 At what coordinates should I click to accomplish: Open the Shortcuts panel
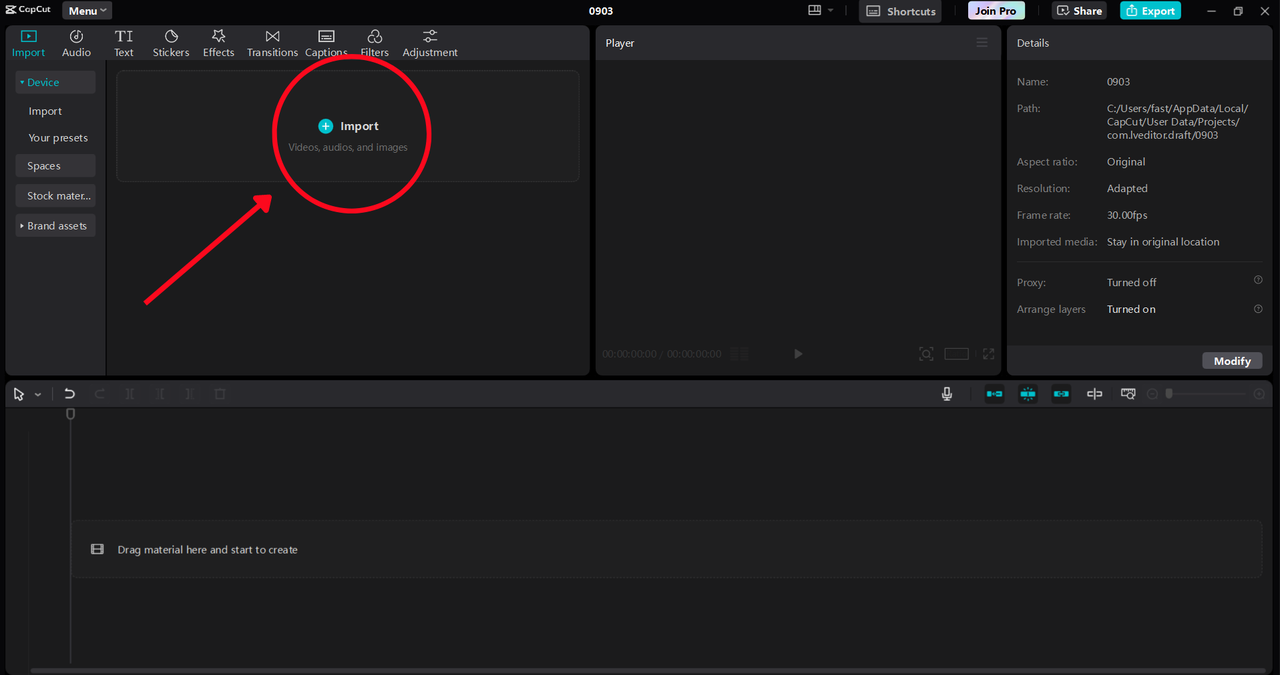pos(900,11)
